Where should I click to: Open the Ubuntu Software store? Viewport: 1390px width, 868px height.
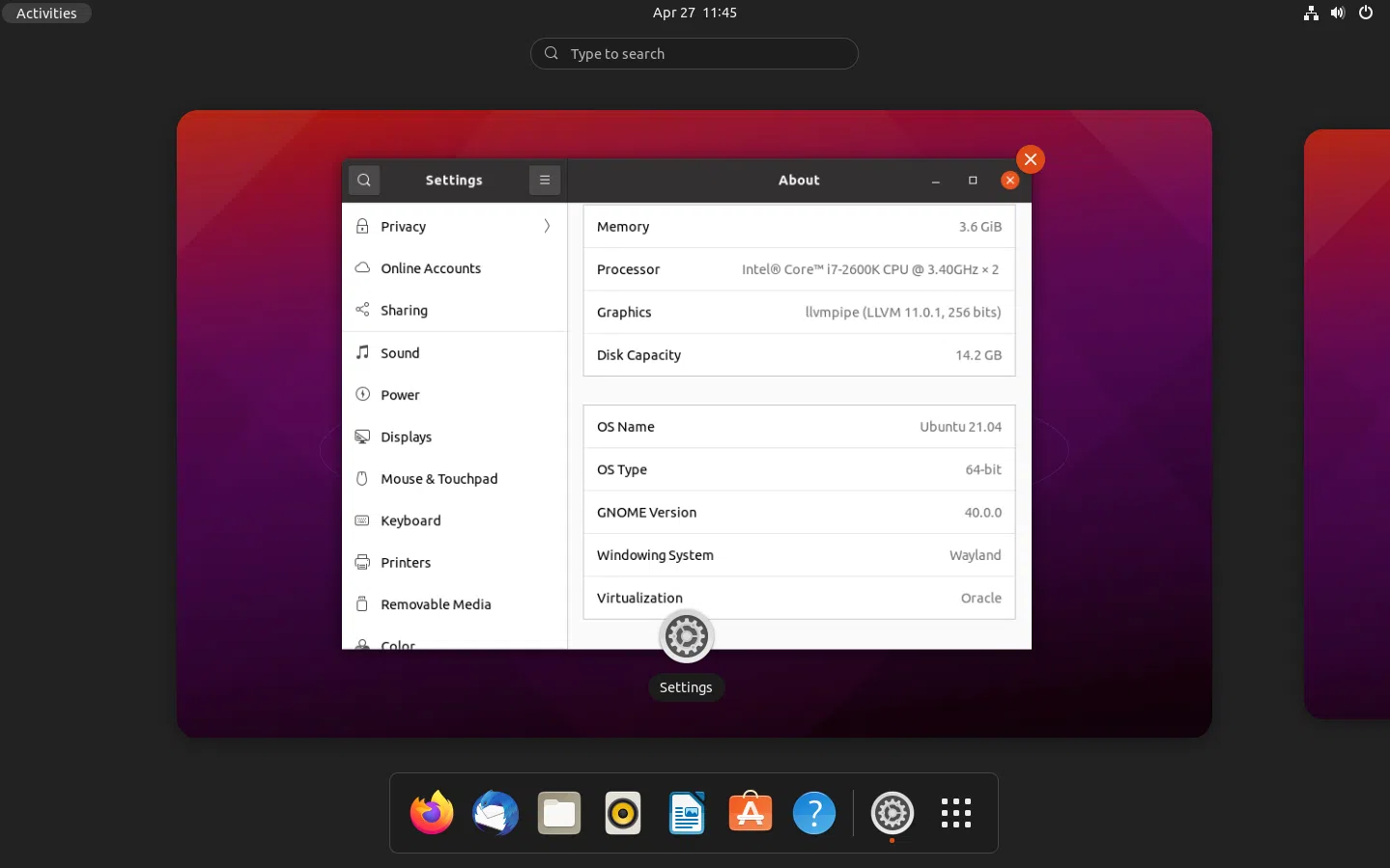pyautogui.click(x=750, y=813)
